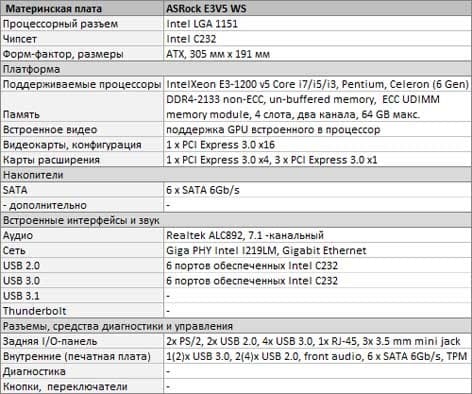Select the Карты расширения label cell
472x394 pixels.
82,160
